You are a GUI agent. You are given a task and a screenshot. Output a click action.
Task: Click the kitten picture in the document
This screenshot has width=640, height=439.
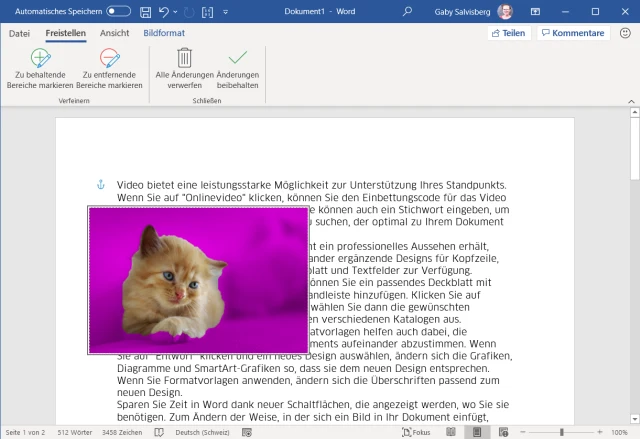(198, 279)
